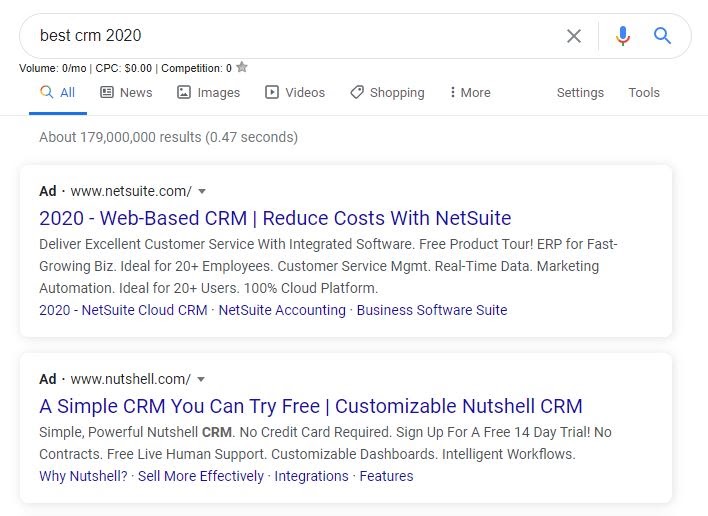Clear the search query with the X icon
Viewport: 708px width, 516px height.
click(574, 36)
